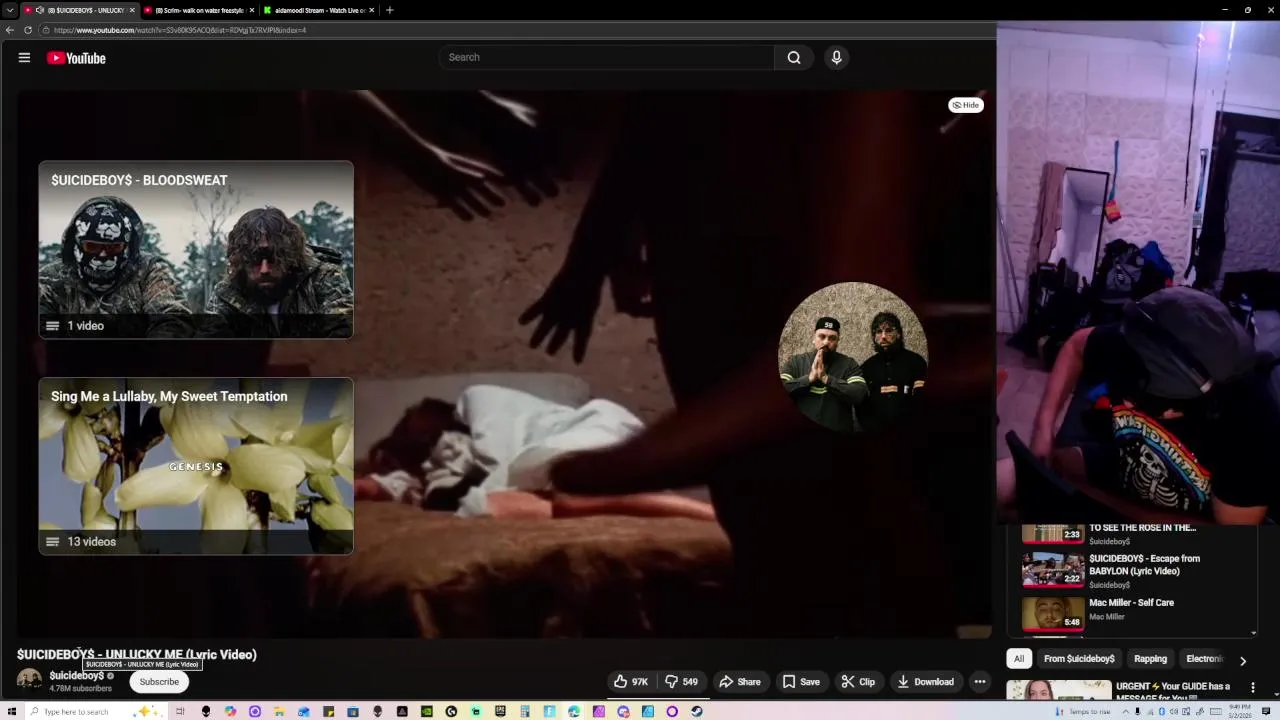
Task: Open the three-dot more actions menu
Action: click(980, 682)
